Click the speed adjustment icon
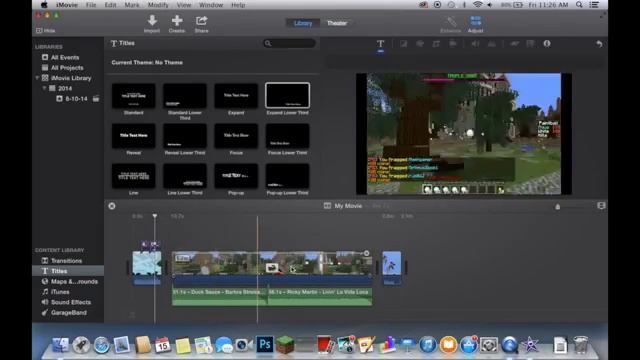 (x=514, y=44)
